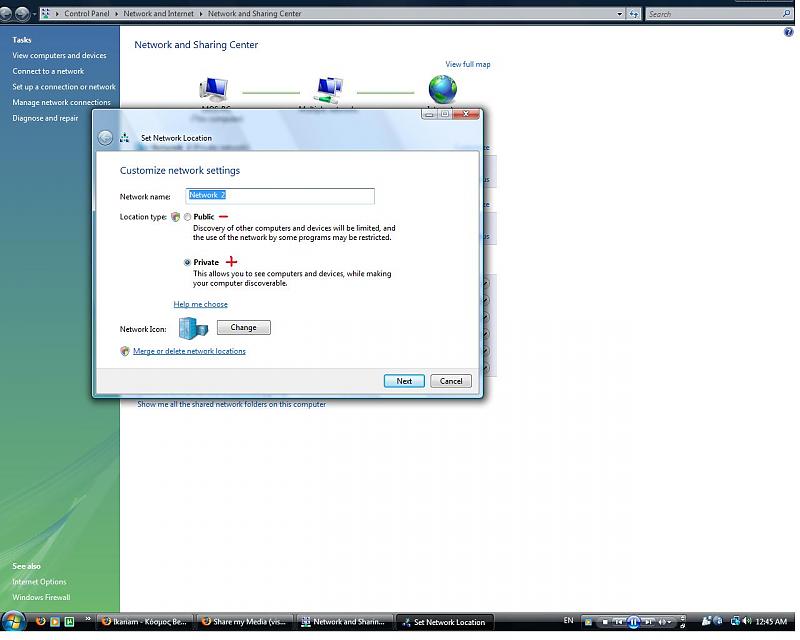
Task: Launch the green Quick Launch icon
Action: coord(69,622)
